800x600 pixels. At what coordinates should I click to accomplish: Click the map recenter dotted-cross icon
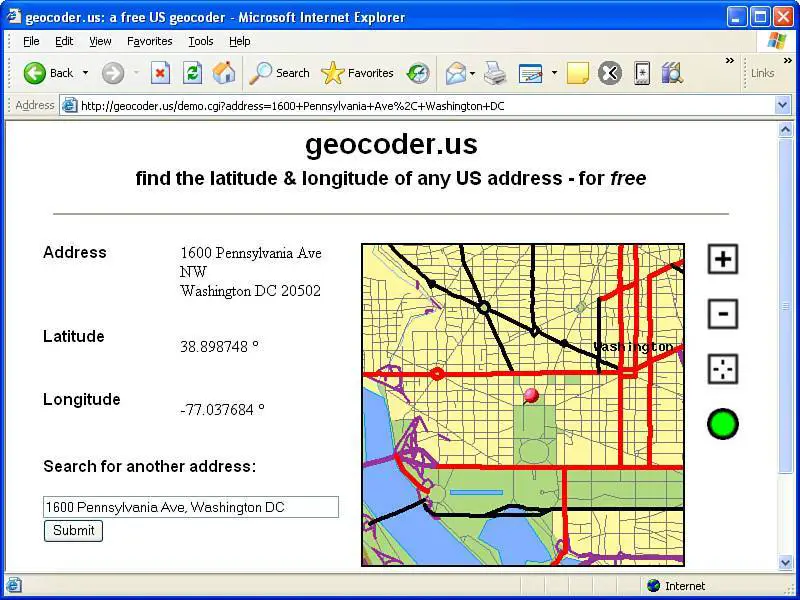pyautogui.click(x=723, y=369)
